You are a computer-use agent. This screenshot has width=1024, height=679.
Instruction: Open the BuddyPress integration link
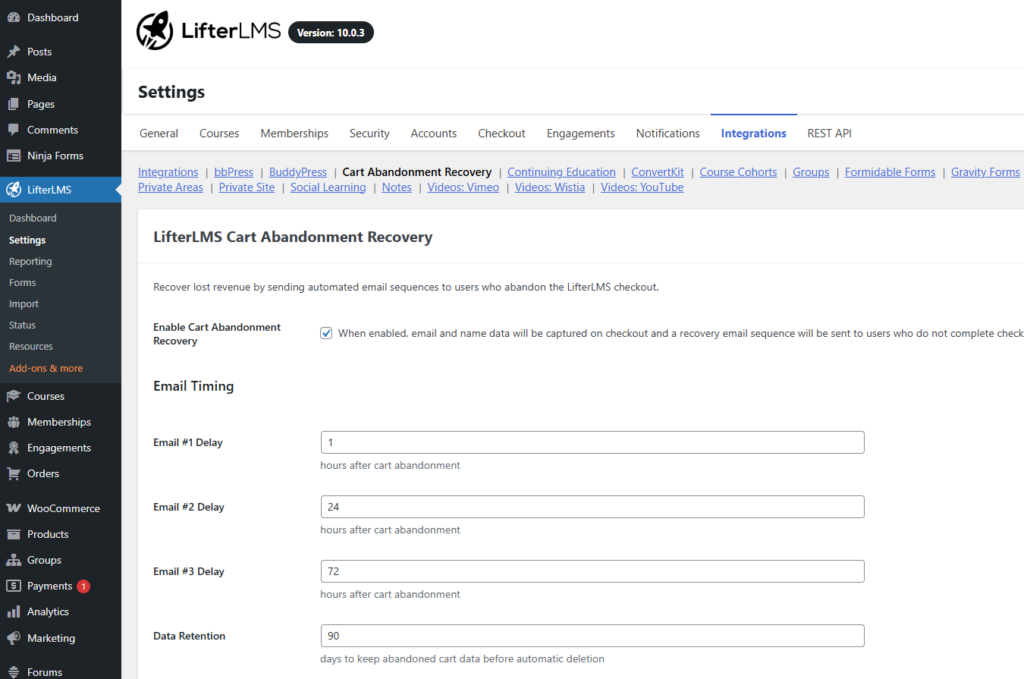pos(298,172)
